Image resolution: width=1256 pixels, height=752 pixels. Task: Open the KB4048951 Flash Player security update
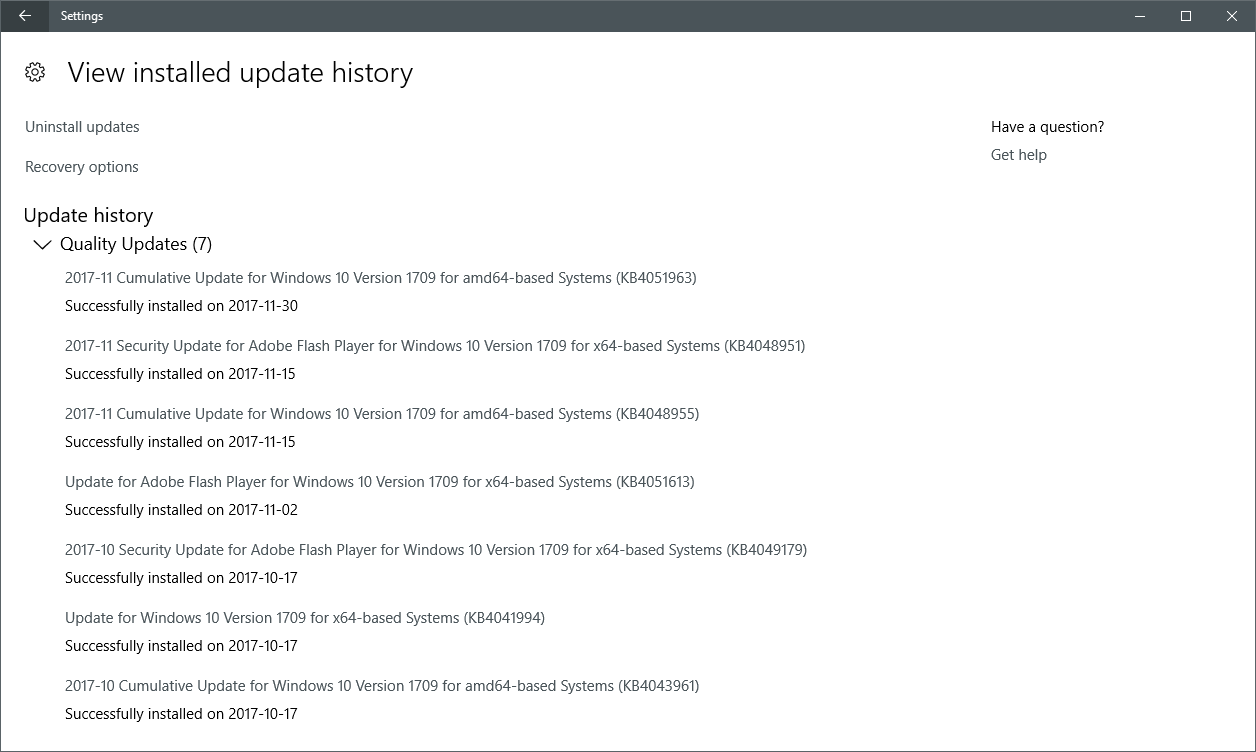point(434,346)
